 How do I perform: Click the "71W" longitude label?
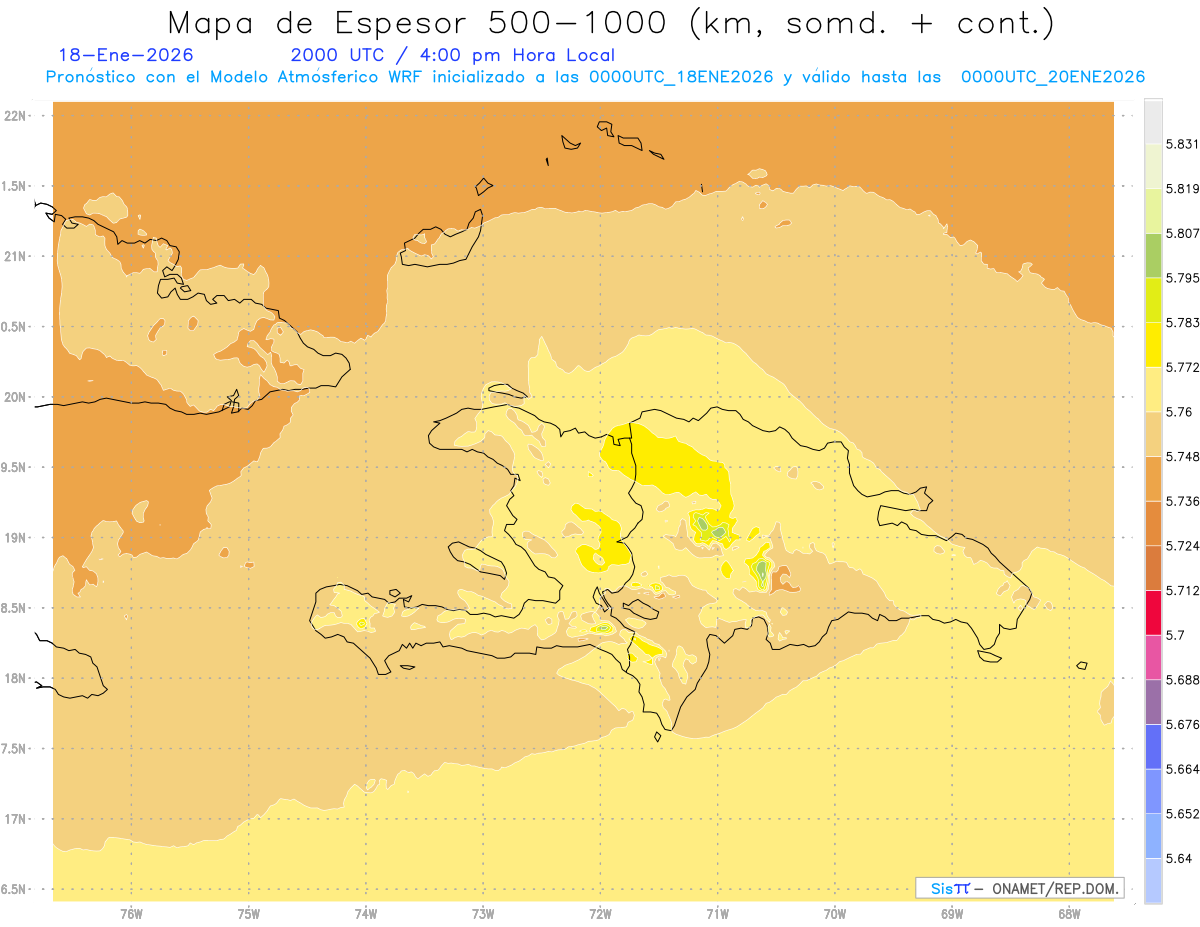pyautogui.click(x=717, y=914)
